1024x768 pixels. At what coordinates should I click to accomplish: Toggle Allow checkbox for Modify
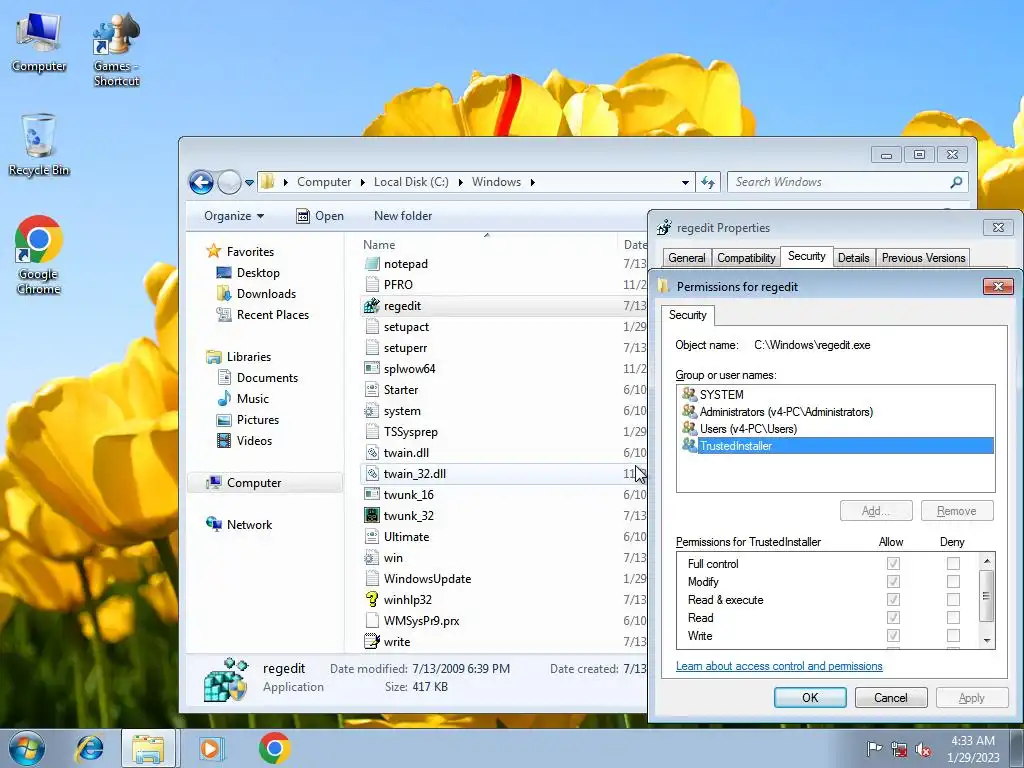pyautogui.click(x=893, y=581)
